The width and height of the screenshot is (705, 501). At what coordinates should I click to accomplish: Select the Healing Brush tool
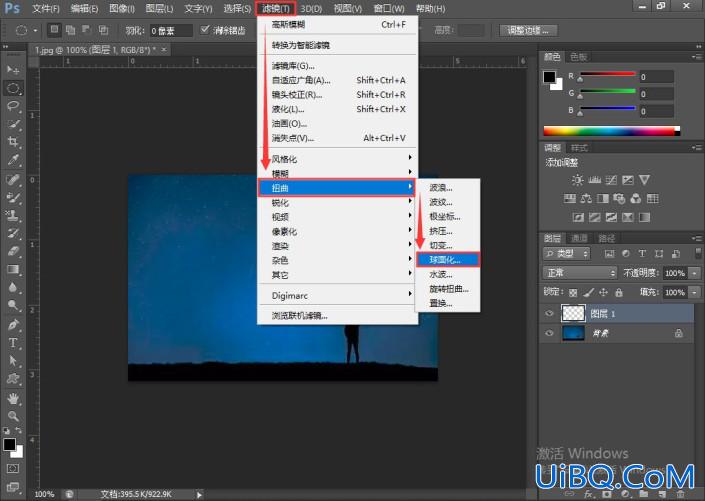13,180
